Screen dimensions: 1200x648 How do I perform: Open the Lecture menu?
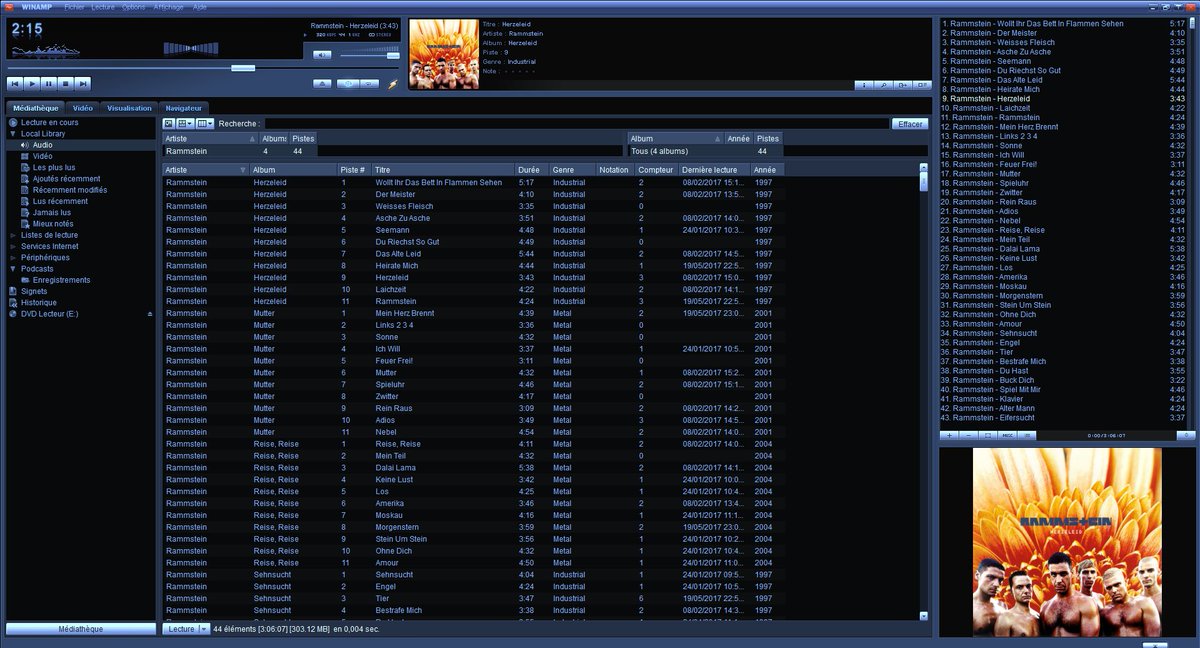(x=102, y=6)
